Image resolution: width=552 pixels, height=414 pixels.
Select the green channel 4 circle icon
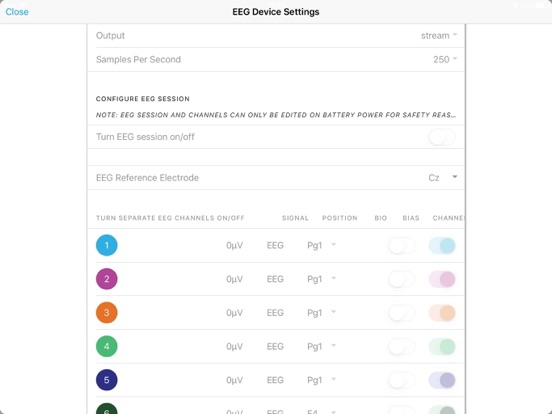[107, 346]
